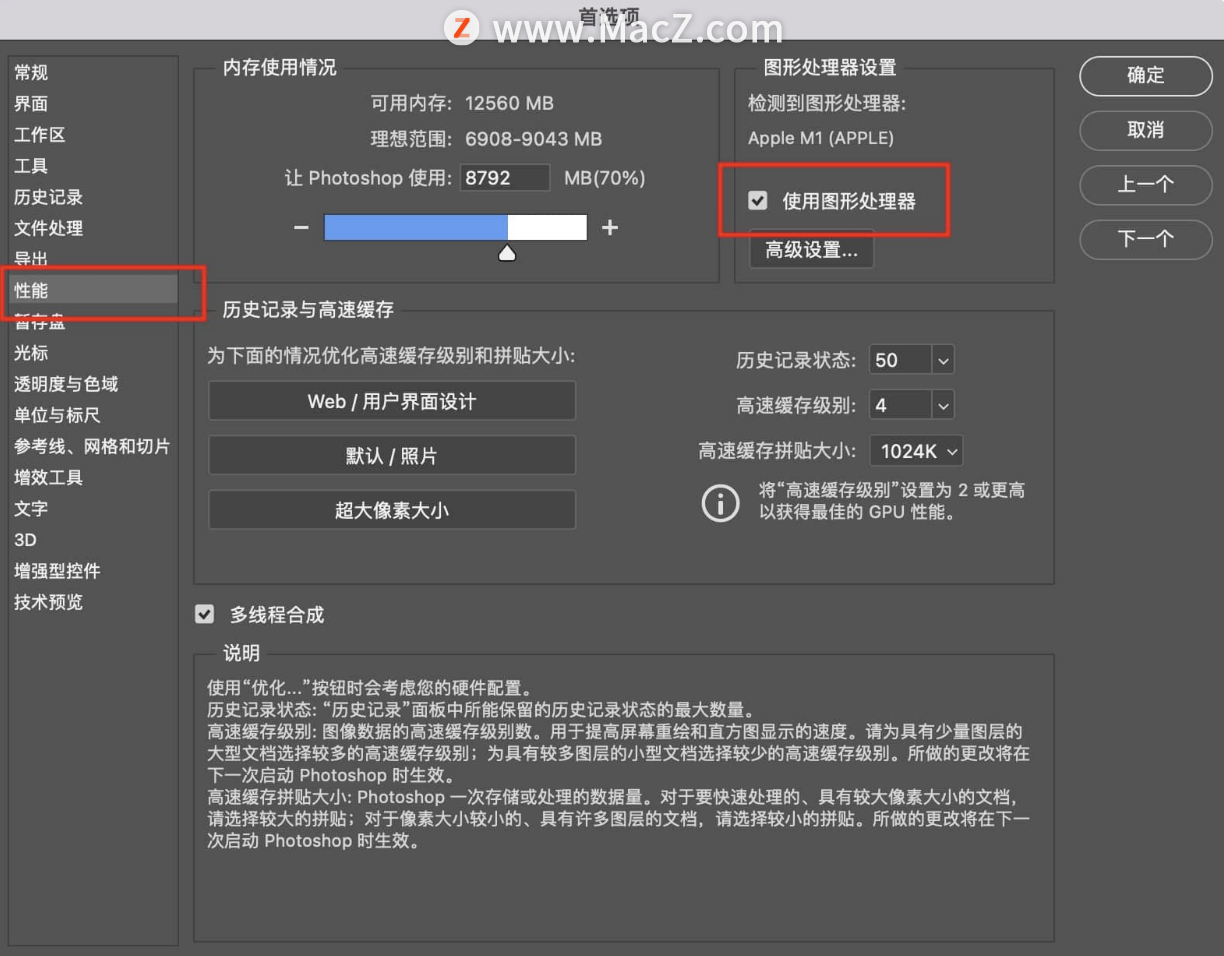This screenshot has width=1224, height=956.
Task: Click the 取消 button
Action: click(1146, 130)
